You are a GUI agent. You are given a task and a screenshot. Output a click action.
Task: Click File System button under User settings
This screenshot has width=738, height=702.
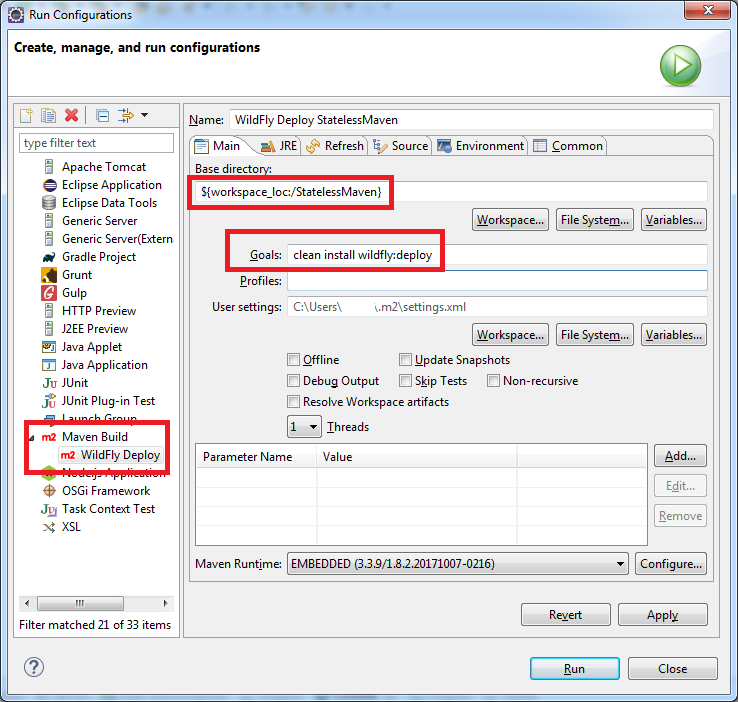coord(594,335)
